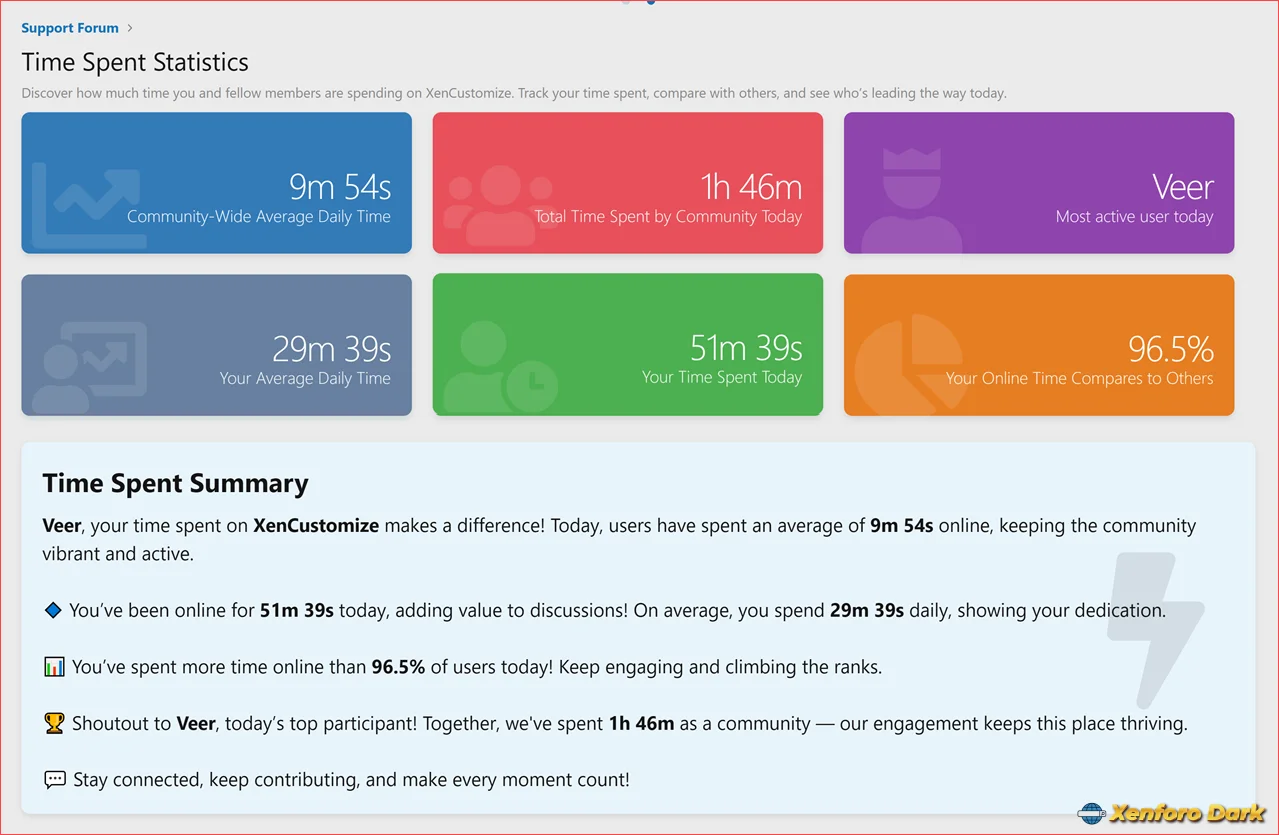Select the '51m 39s' value in the green card
This screenshot has width=1279, height=835.
pos(746,348)
